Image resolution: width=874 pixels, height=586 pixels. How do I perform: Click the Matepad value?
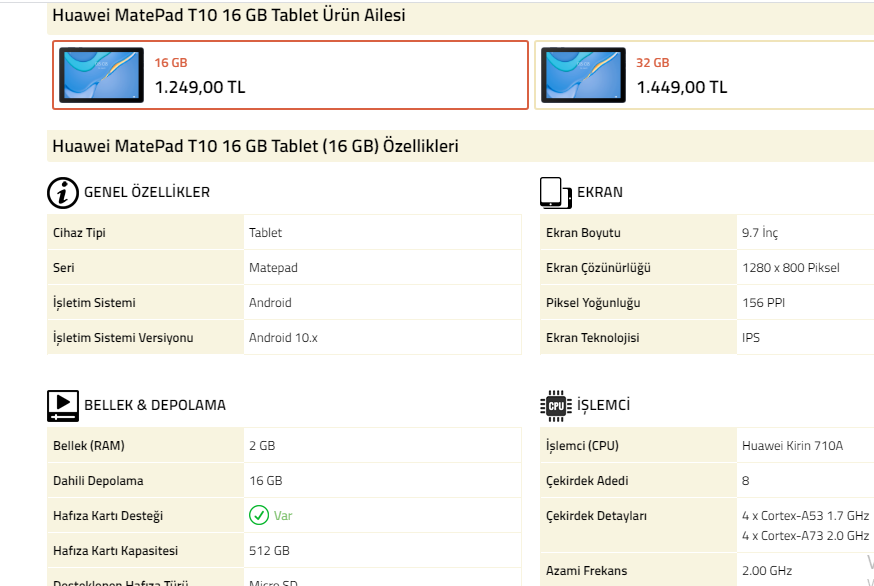coord(273,268)
